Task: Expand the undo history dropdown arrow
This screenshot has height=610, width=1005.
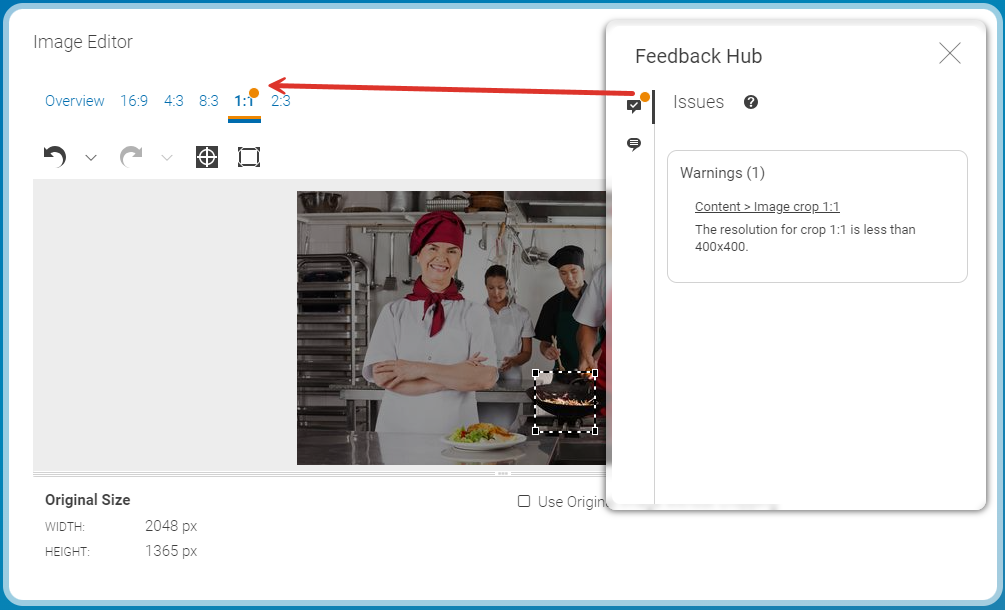Action: point(91,158)
